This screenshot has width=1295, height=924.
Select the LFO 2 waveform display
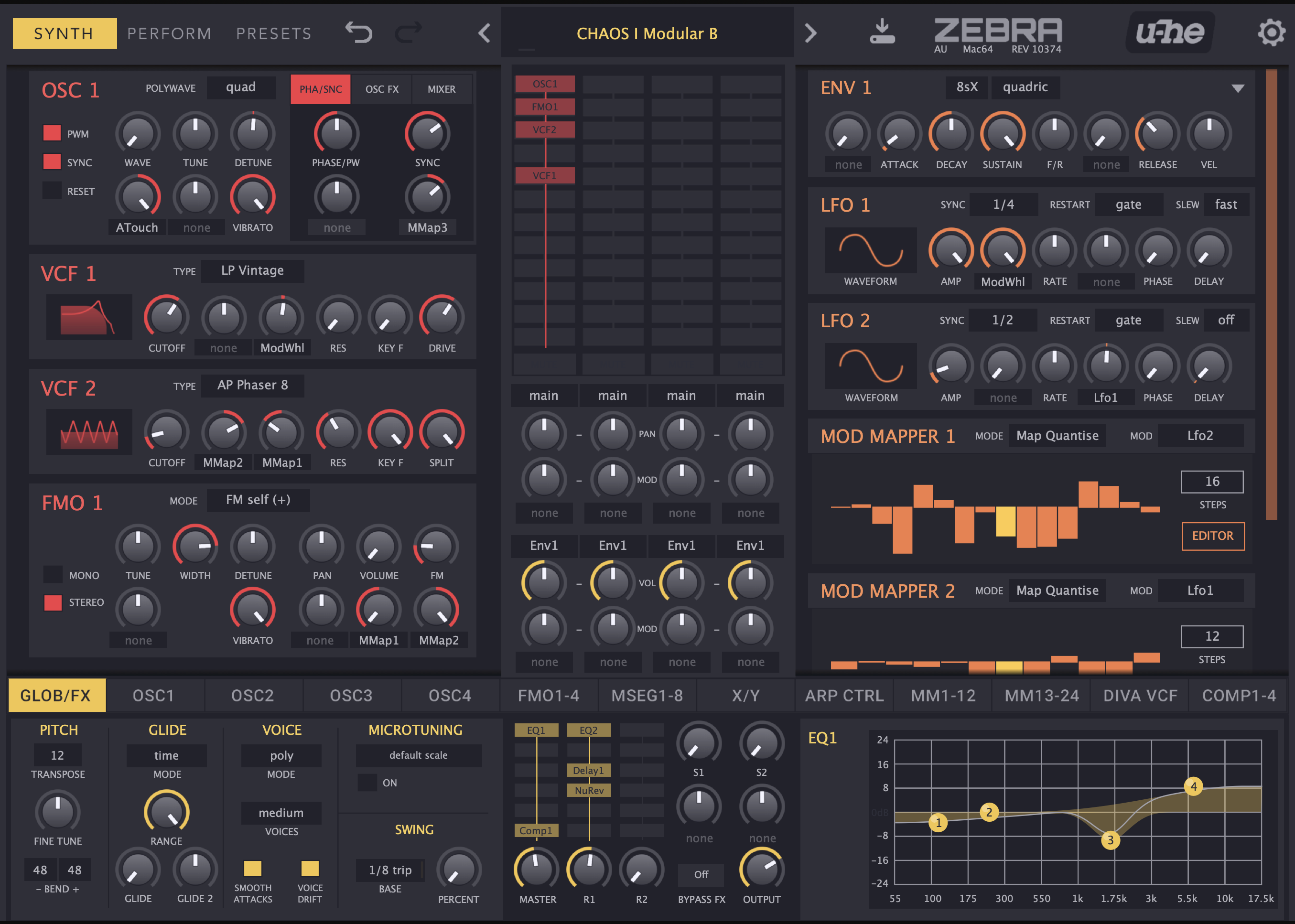[871, 366]
